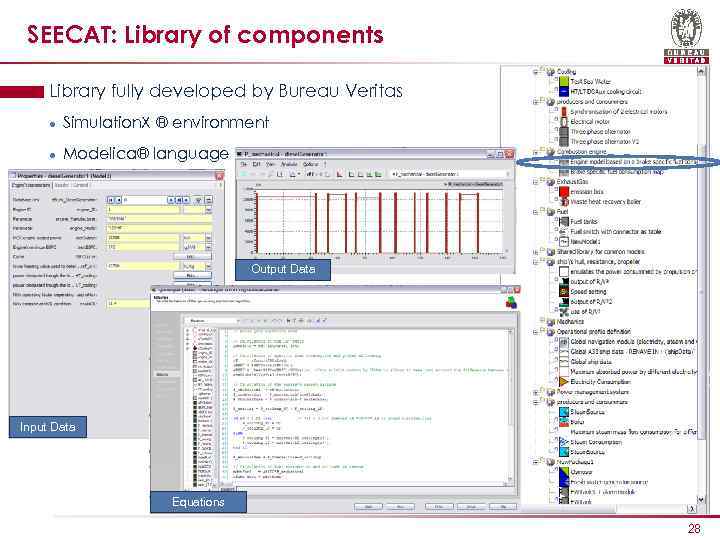Click the Input Data label
Image resolution: width=720 pixels, height=540 pixels.
point(47,427)
